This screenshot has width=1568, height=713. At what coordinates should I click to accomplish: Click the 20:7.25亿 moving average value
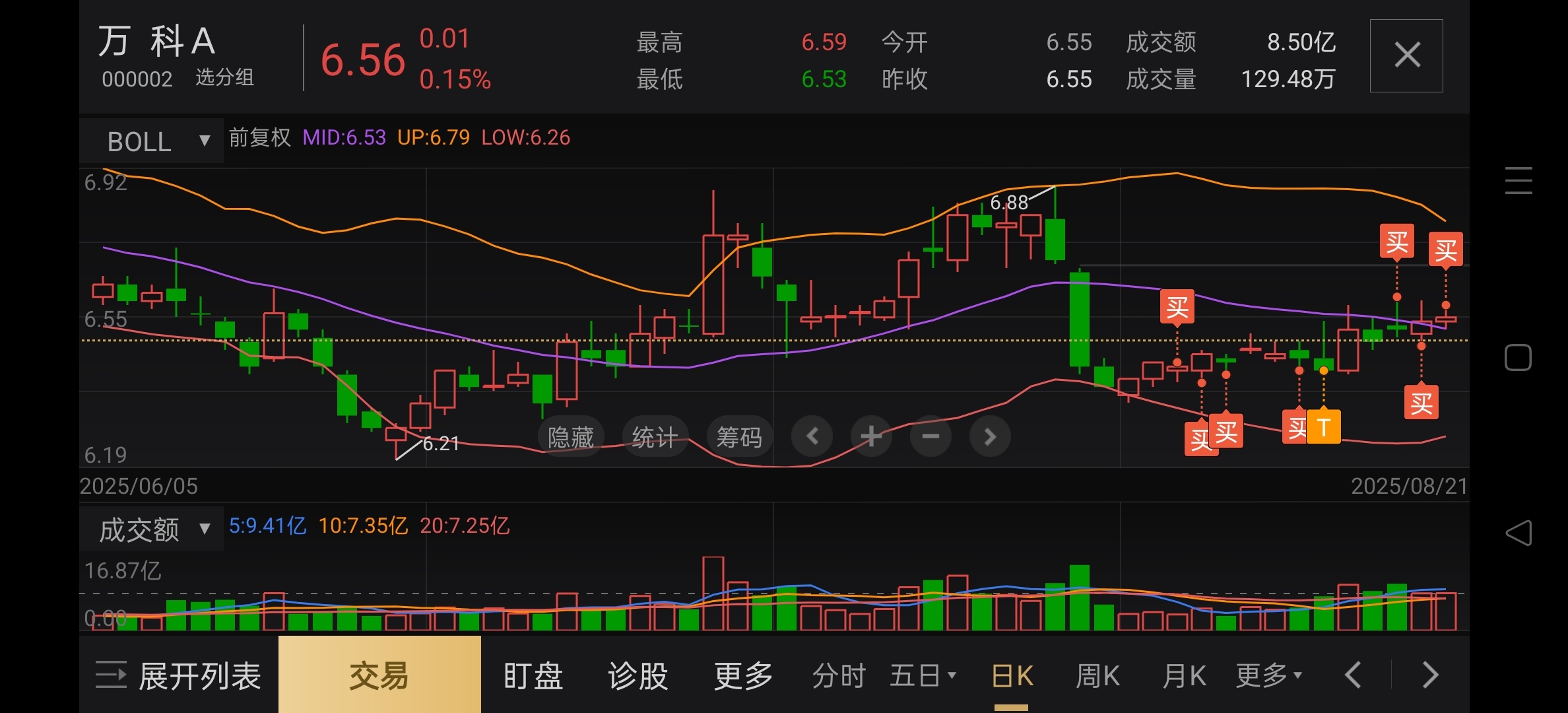(x=465, y=526)
